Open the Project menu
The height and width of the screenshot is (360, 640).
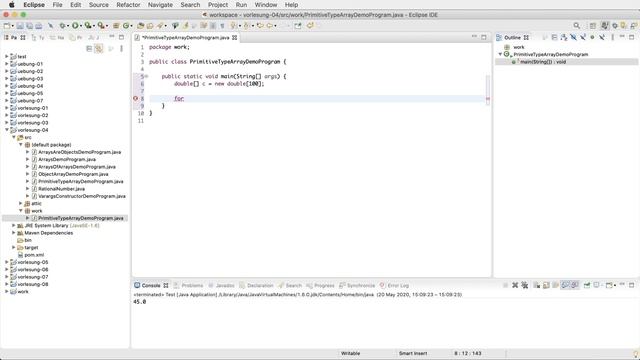[218, 5]
